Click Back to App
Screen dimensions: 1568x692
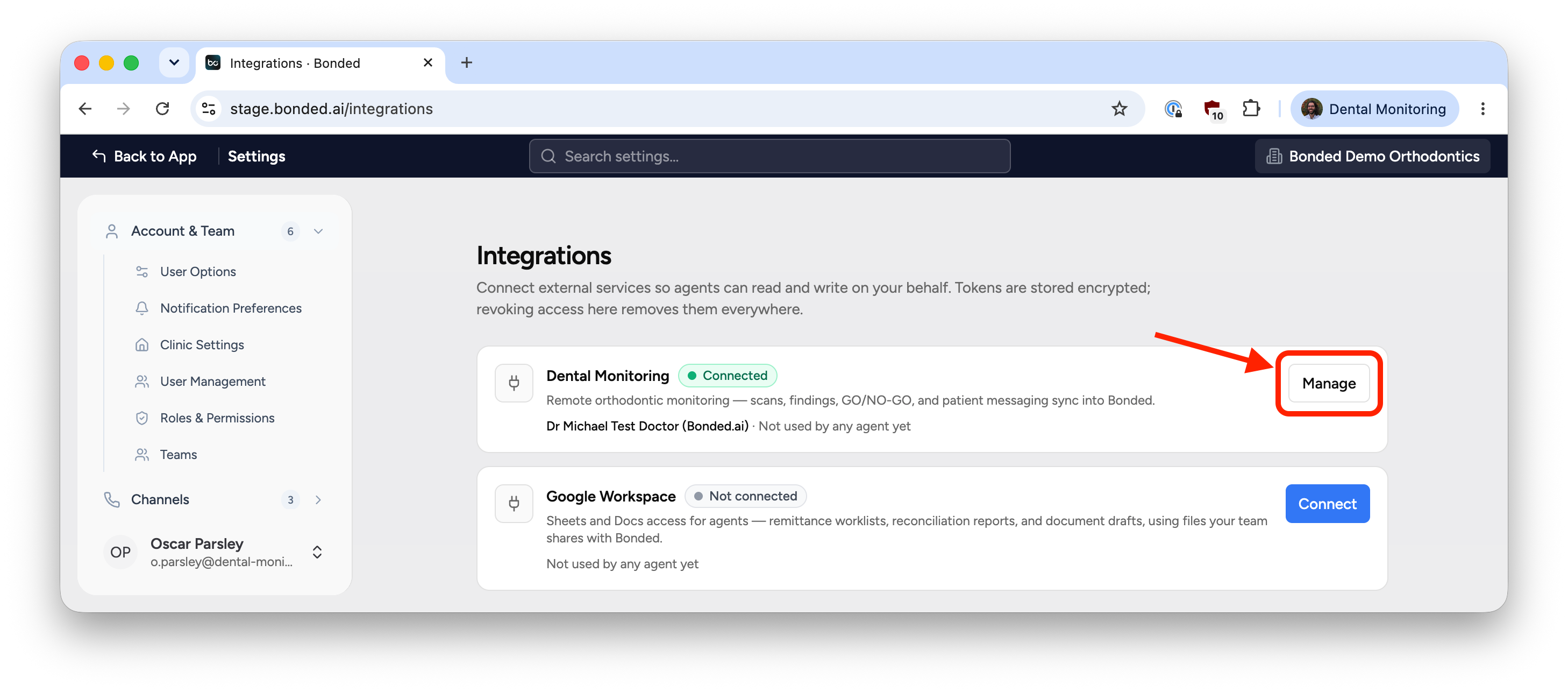coord(144,156)
